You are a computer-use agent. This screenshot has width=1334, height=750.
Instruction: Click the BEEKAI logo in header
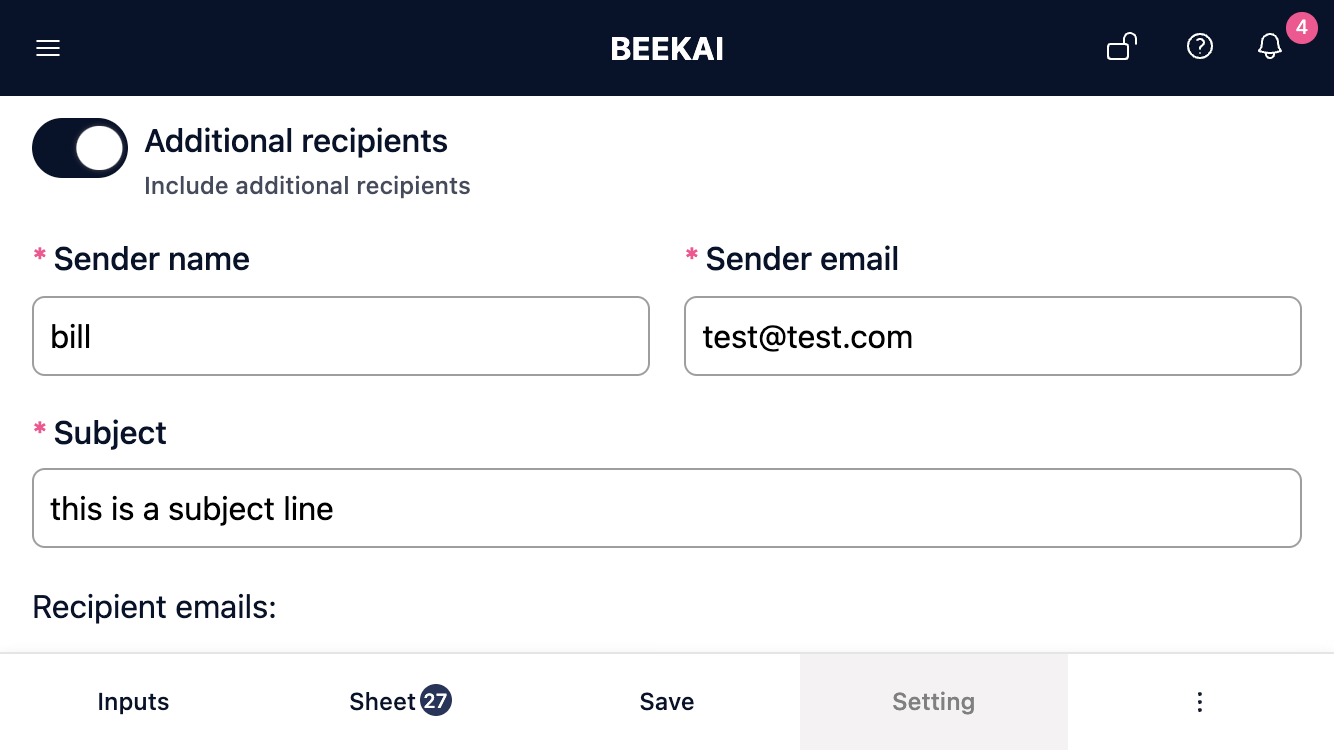click(667, 49)
